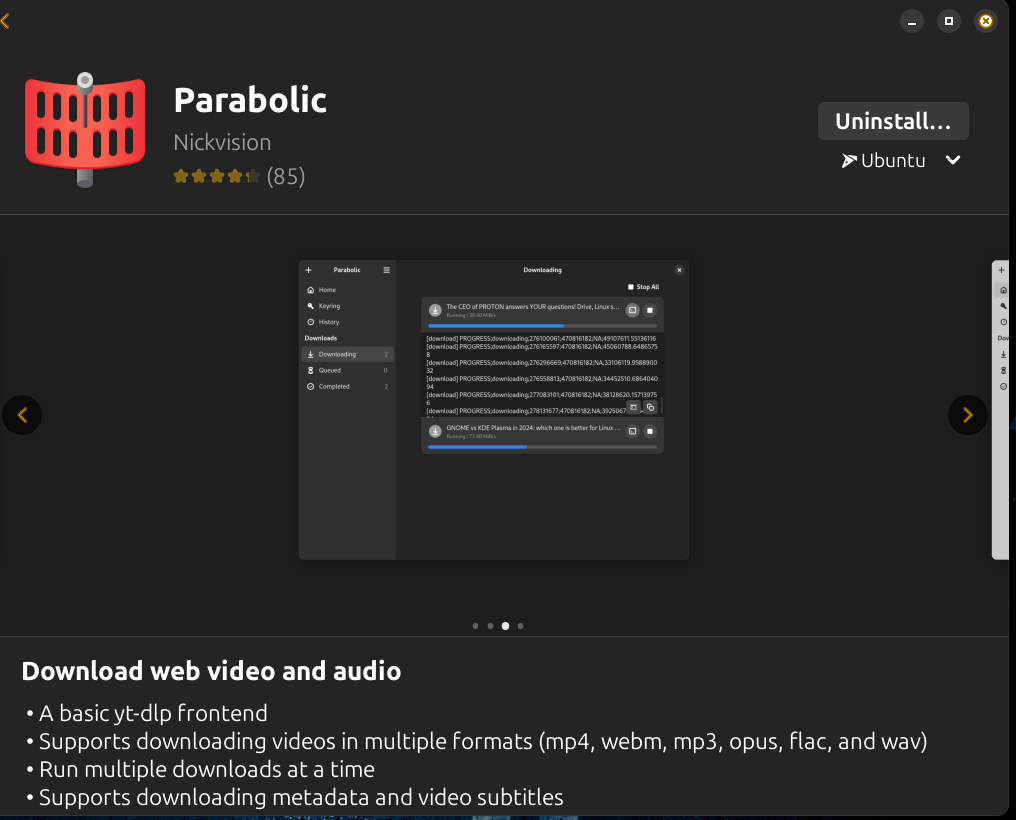Click the line about multiple video formats

pos(483,742)
